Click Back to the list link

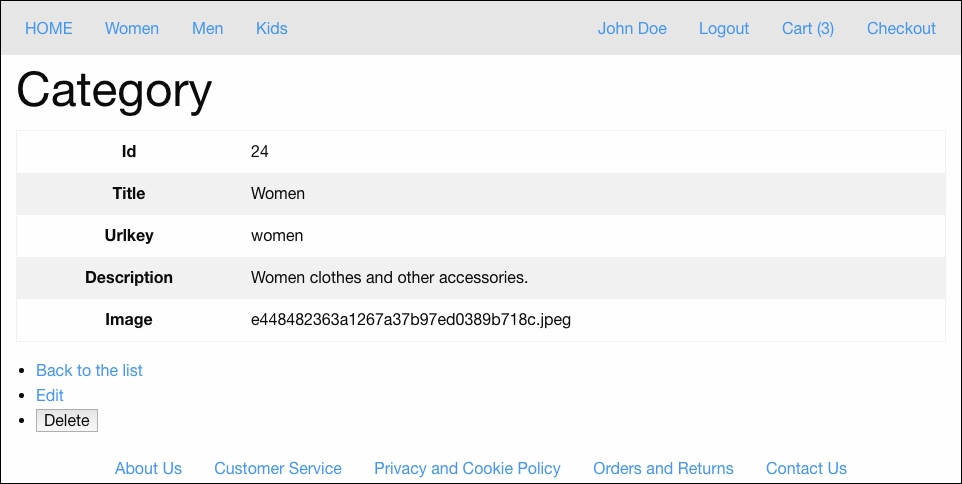[89, 371]
